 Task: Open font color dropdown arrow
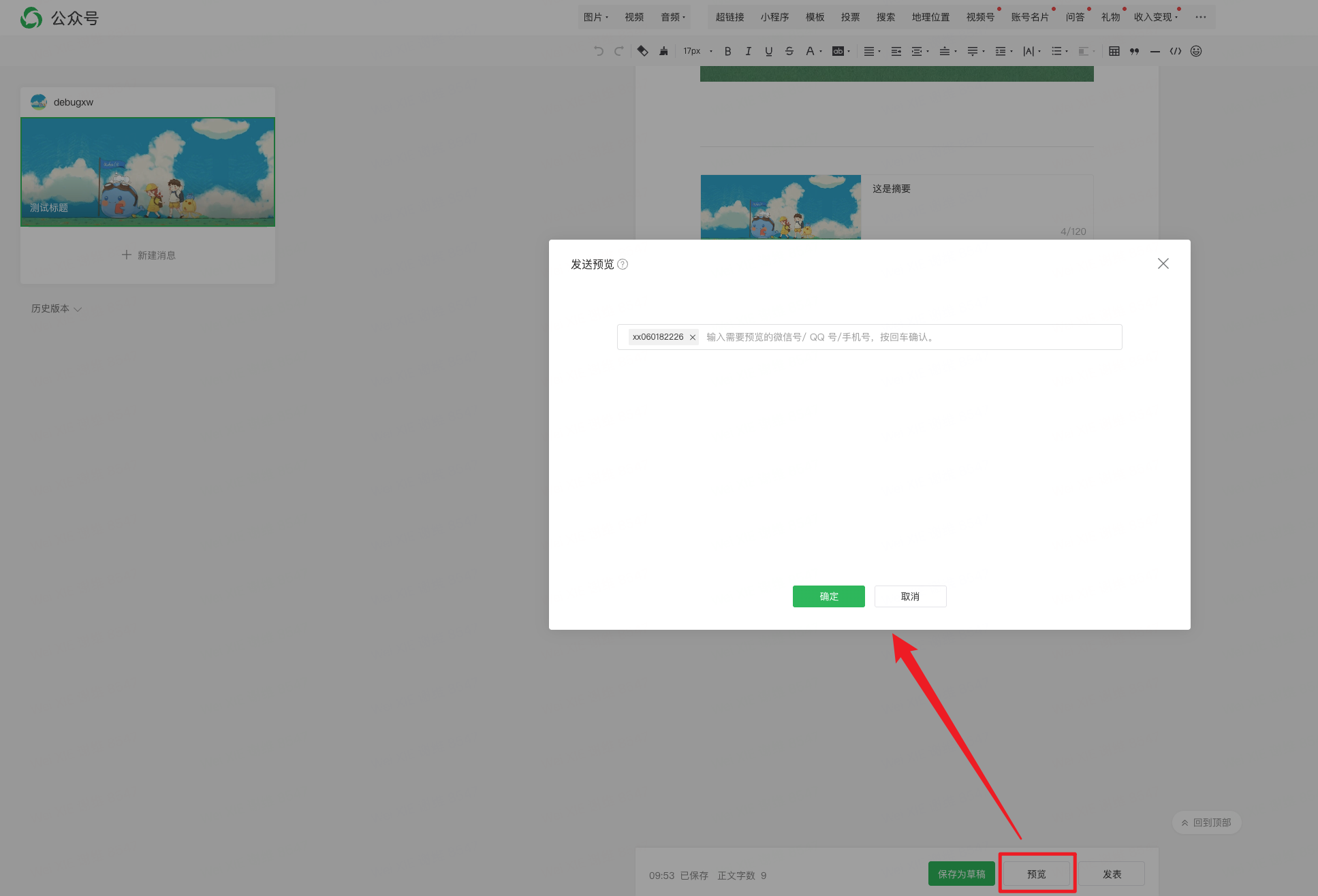821,51
